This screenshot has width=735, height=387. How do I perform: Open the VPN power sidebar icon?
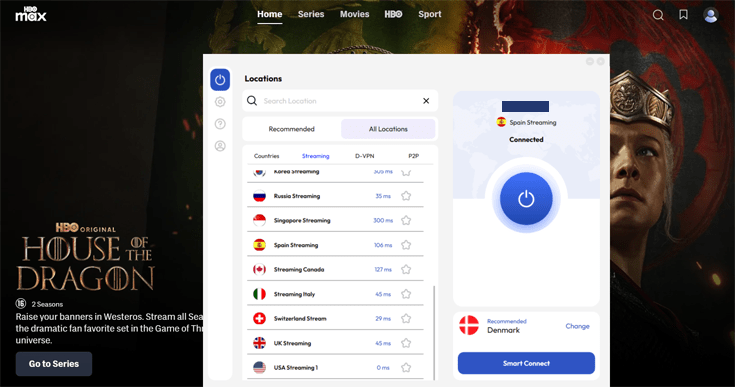220,80
